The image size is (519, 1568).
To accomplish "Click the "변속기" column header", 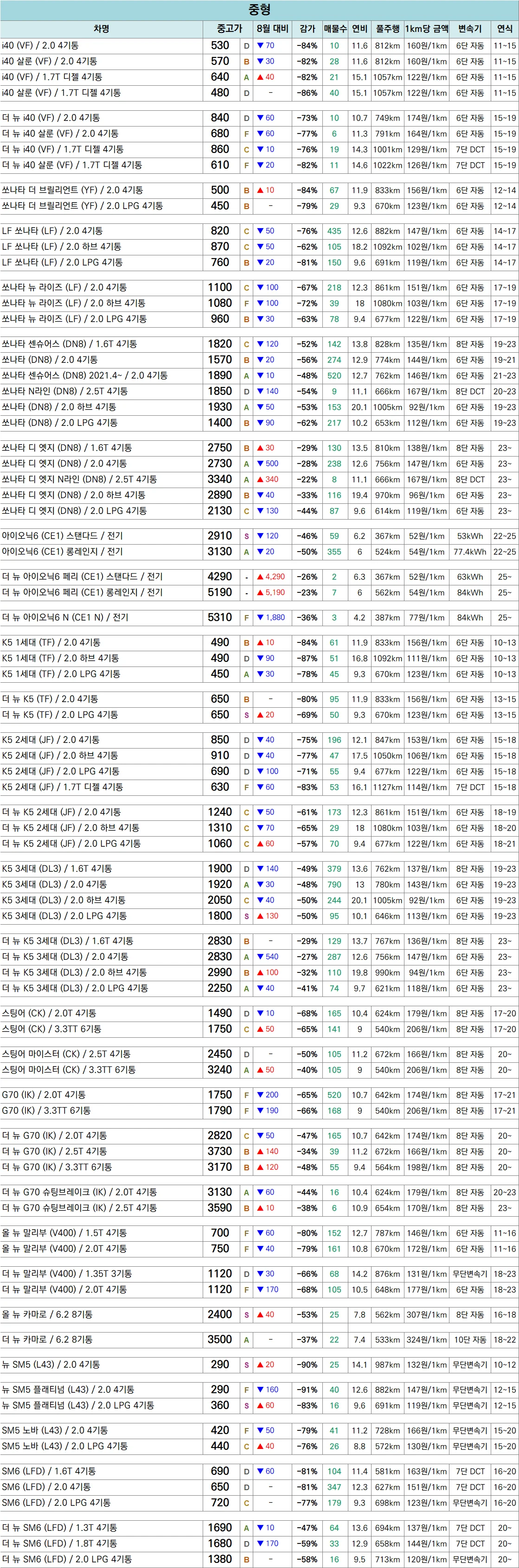I will pos(470,29).
